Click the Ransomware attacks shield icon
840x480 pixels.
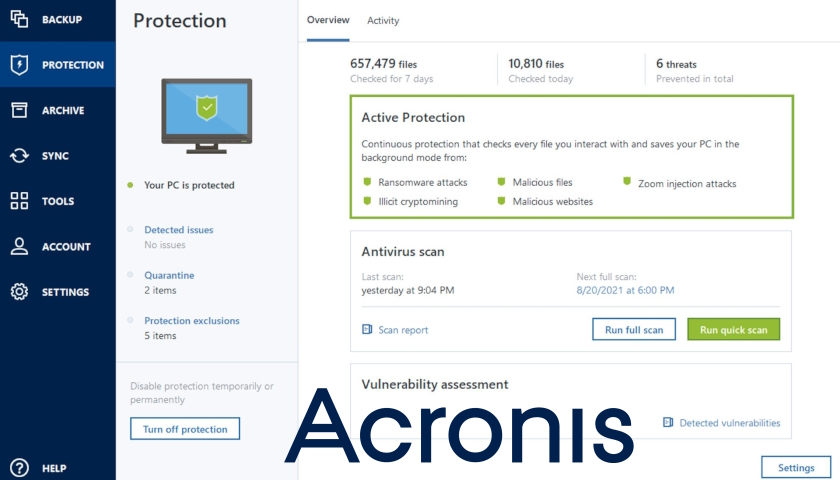367,182
